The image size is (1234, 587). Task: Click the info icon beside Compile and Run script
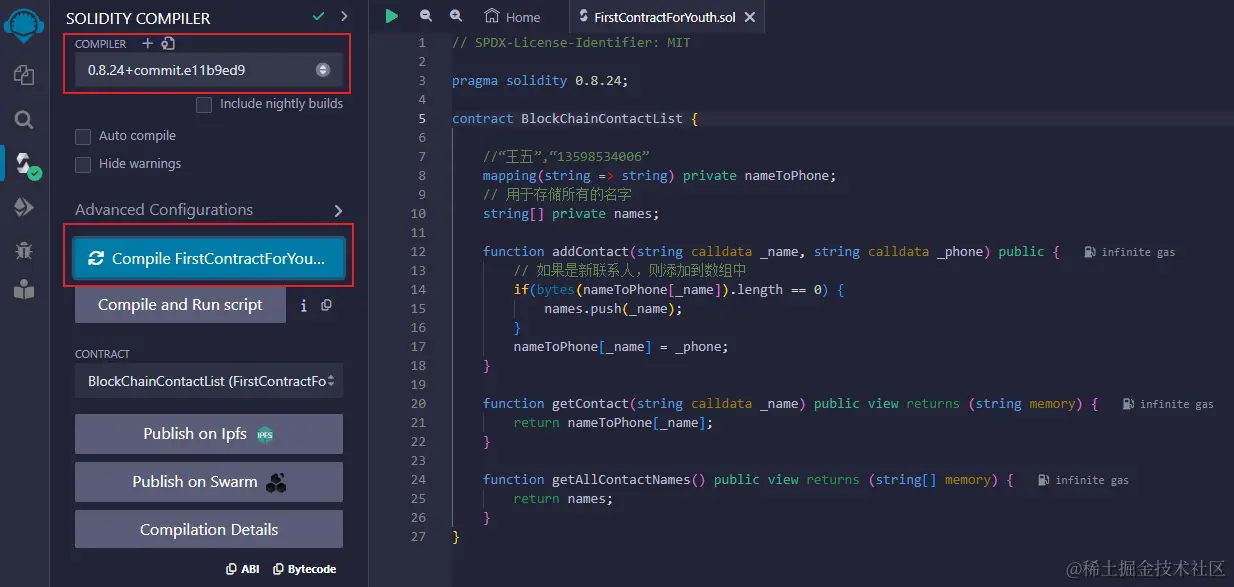pos(303,305)
